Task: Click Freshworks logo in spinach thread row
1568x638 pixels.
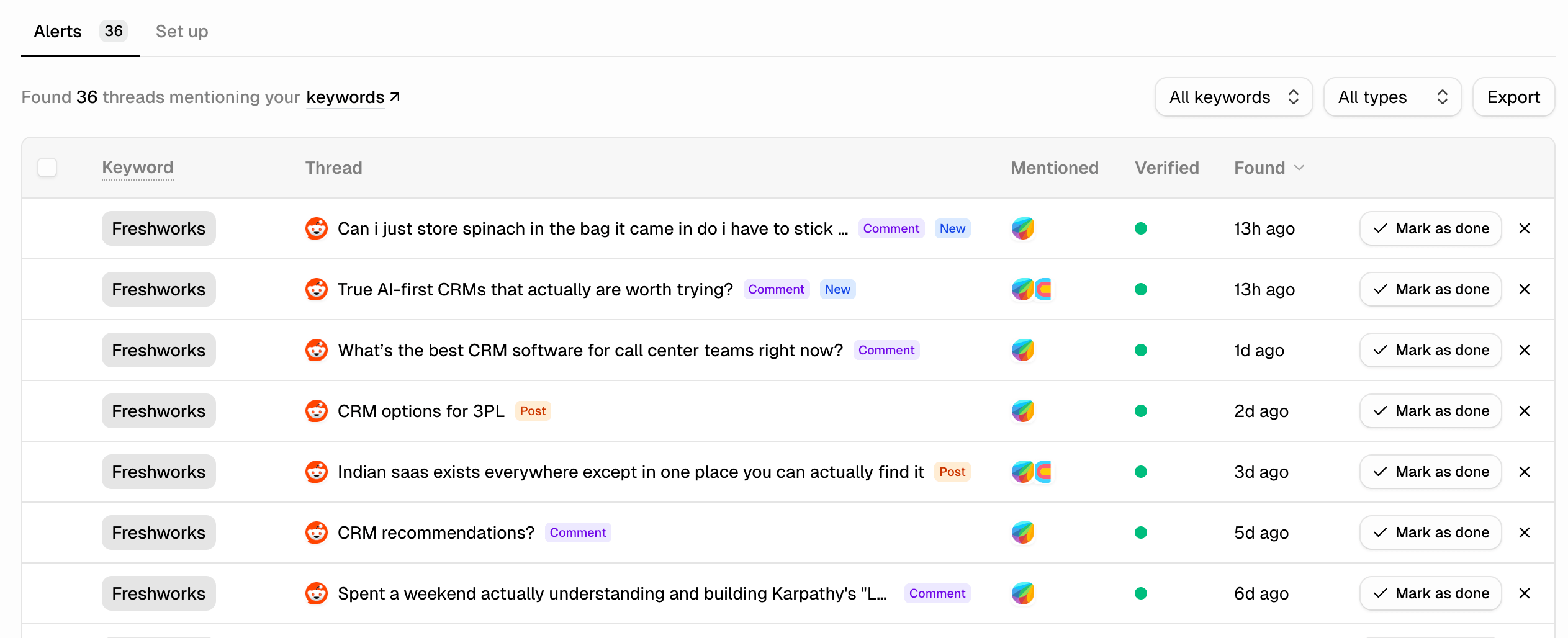Action: 1023,228
